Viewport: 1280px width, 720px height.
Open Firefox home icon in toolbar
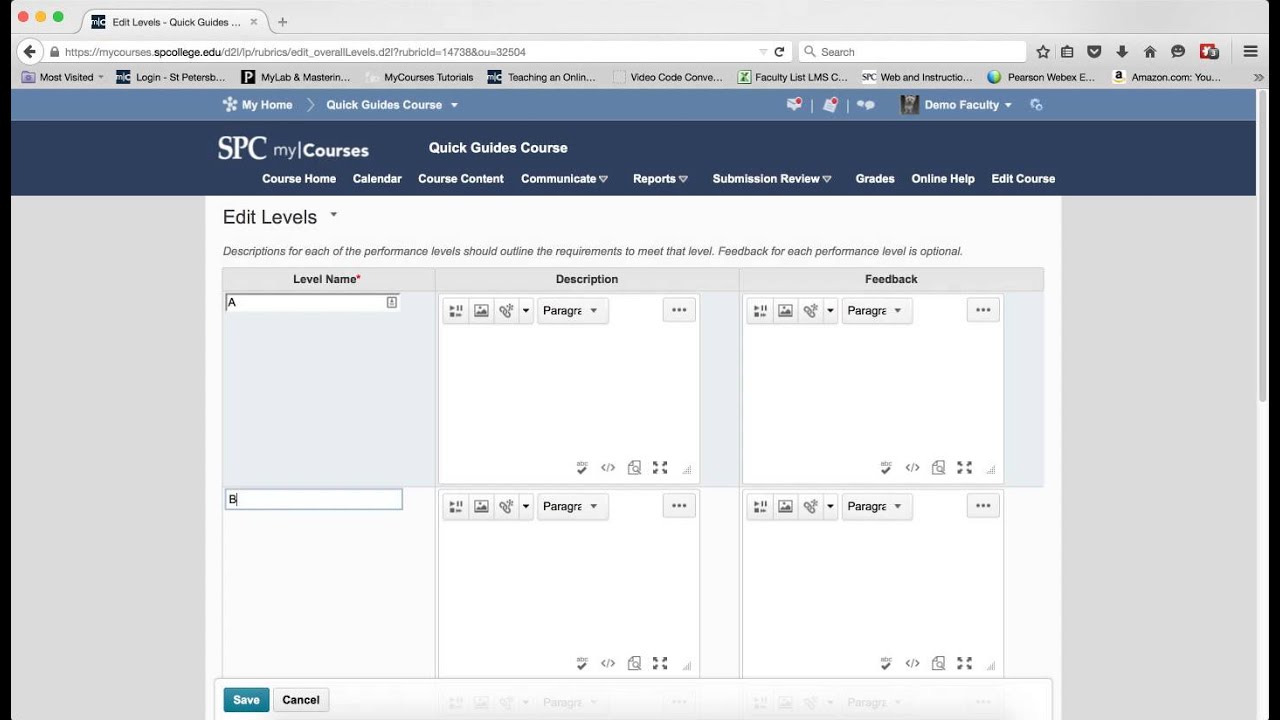[1150, 52]
